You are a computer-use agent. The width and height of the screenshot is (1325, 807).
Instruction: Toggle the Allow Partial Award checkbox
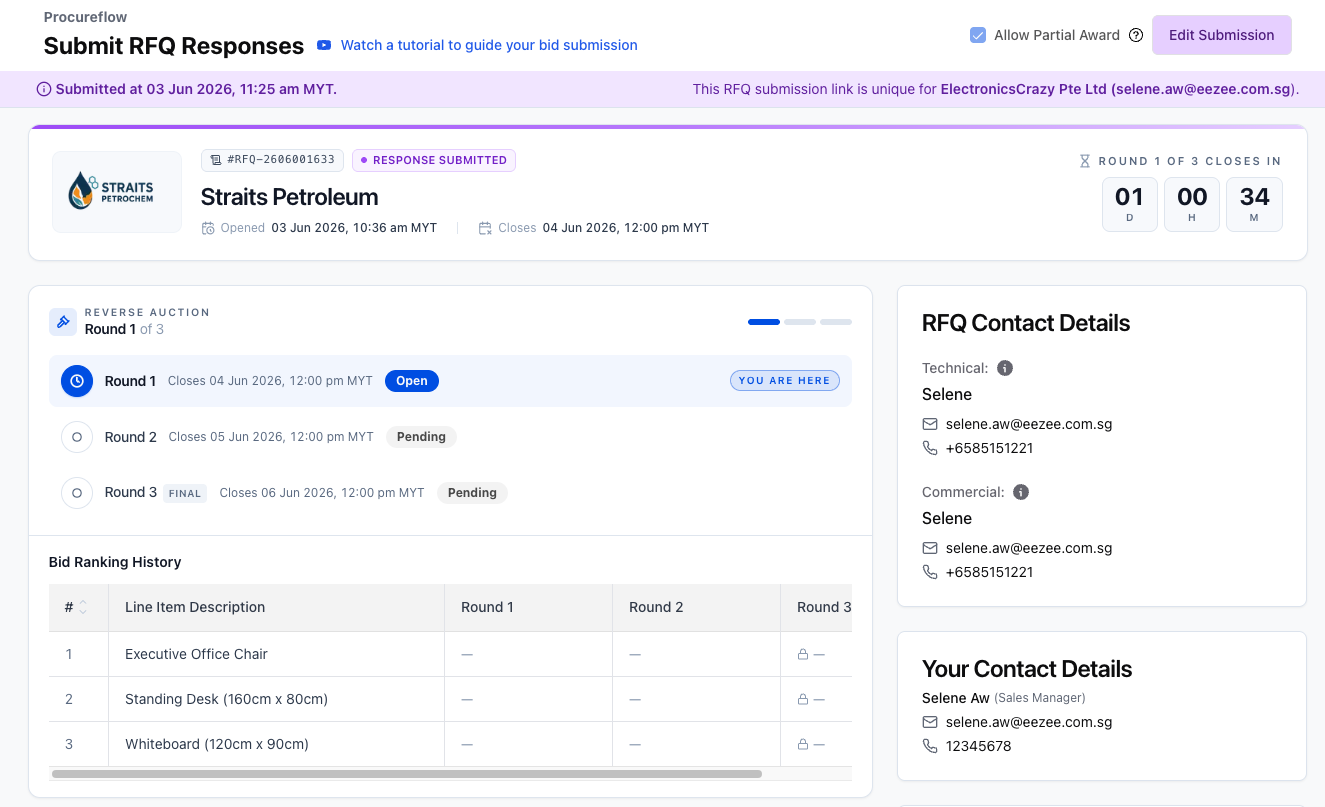978,35
